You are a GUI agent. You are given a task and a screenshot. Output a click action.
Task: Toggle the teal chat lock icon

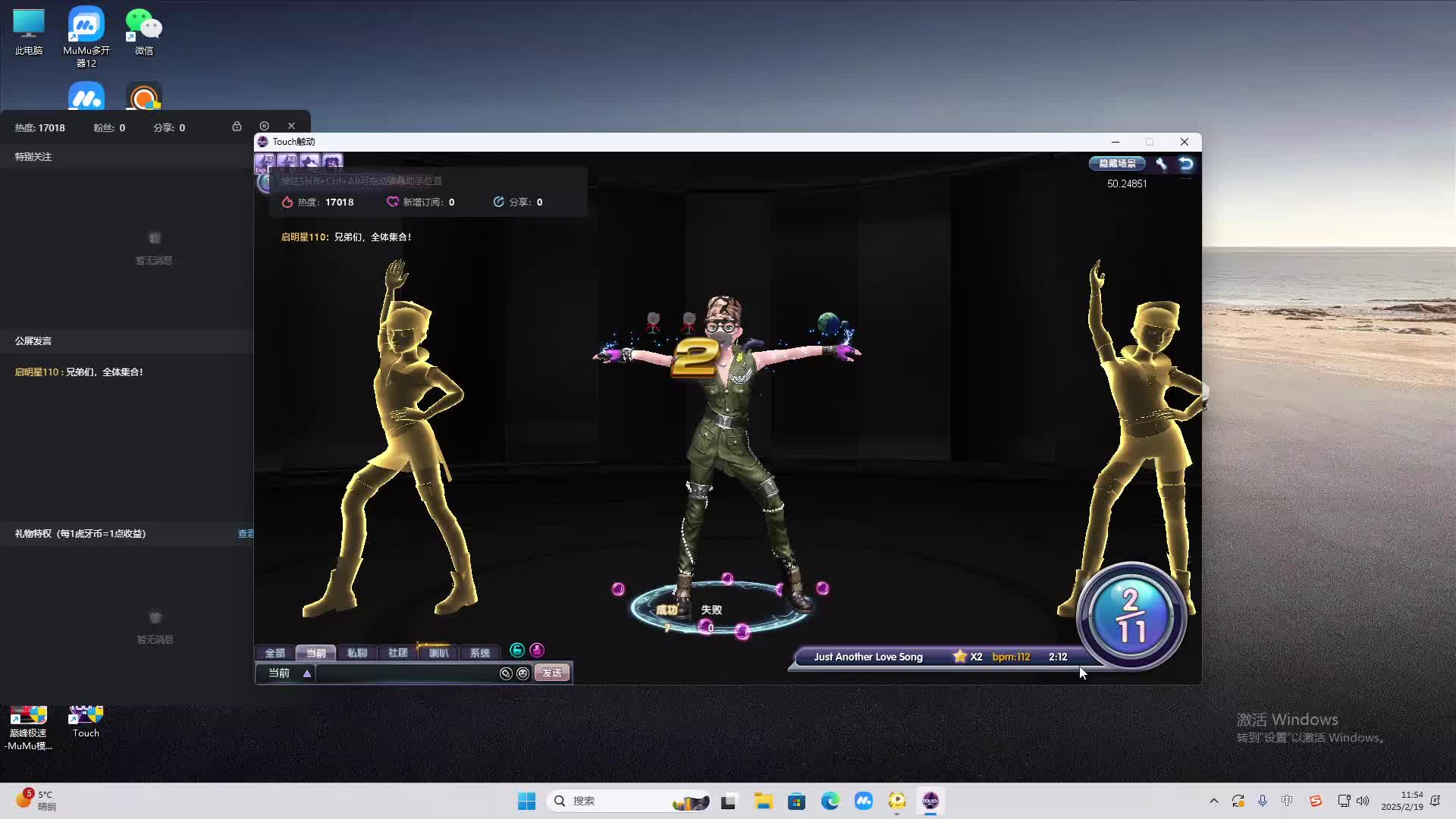tap(517, 650)
